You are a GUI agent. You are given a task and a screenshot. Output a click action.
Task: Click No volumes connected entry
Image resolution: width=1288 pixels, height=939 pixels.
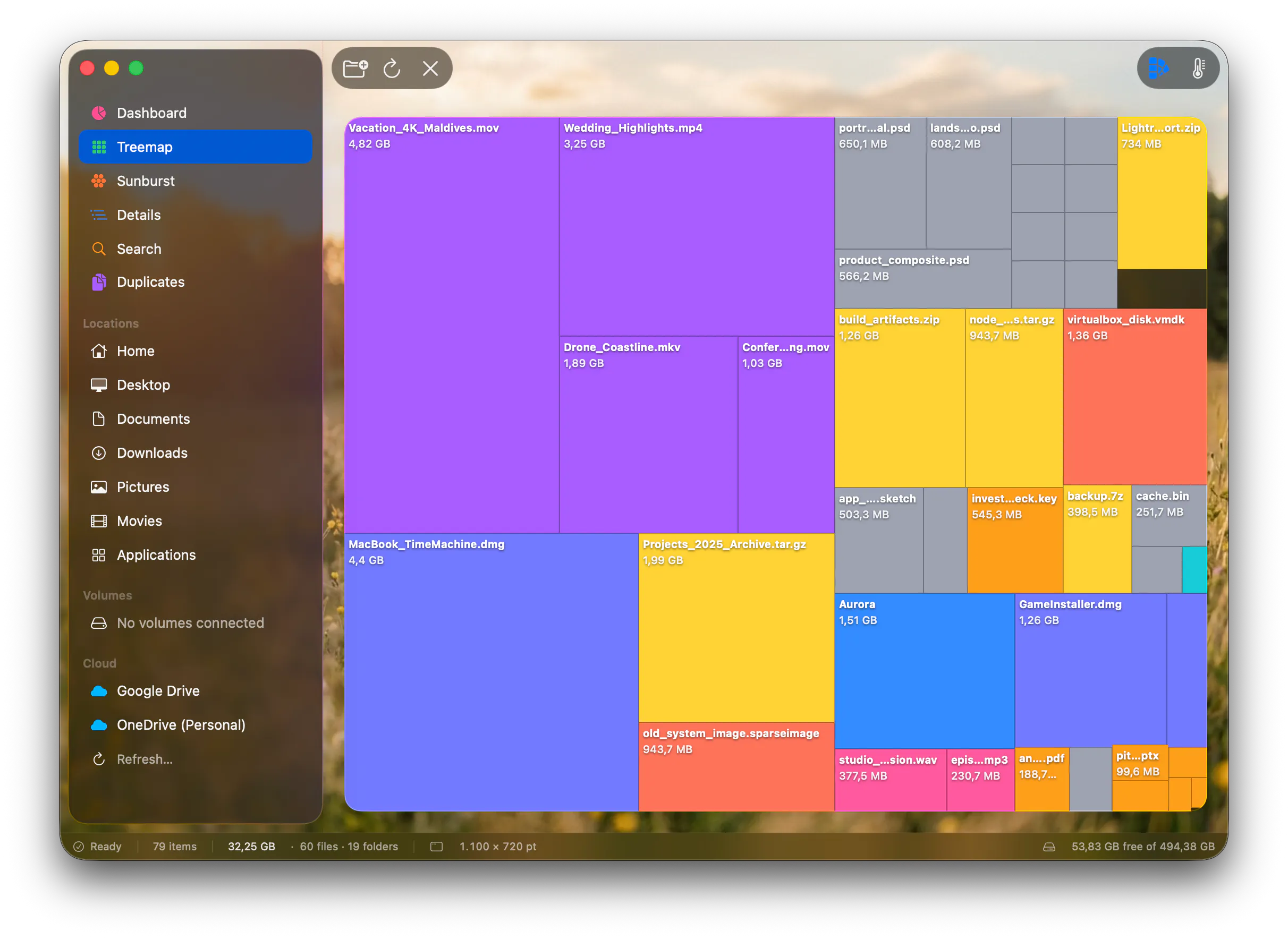[x=195, y=624]
